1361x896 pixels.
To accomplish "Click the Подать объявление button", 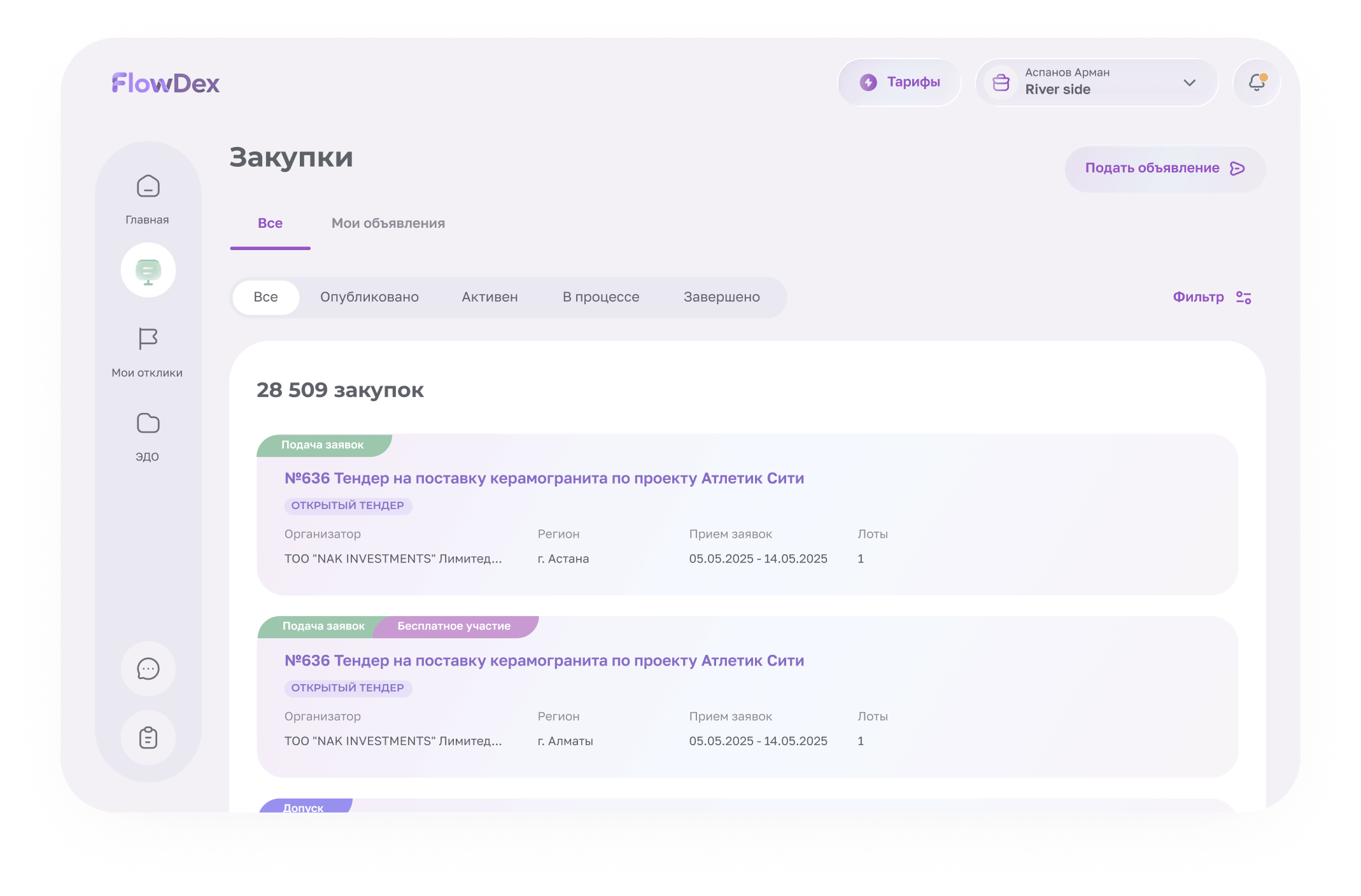I will pyautogui.click(x=1164, y=169).
